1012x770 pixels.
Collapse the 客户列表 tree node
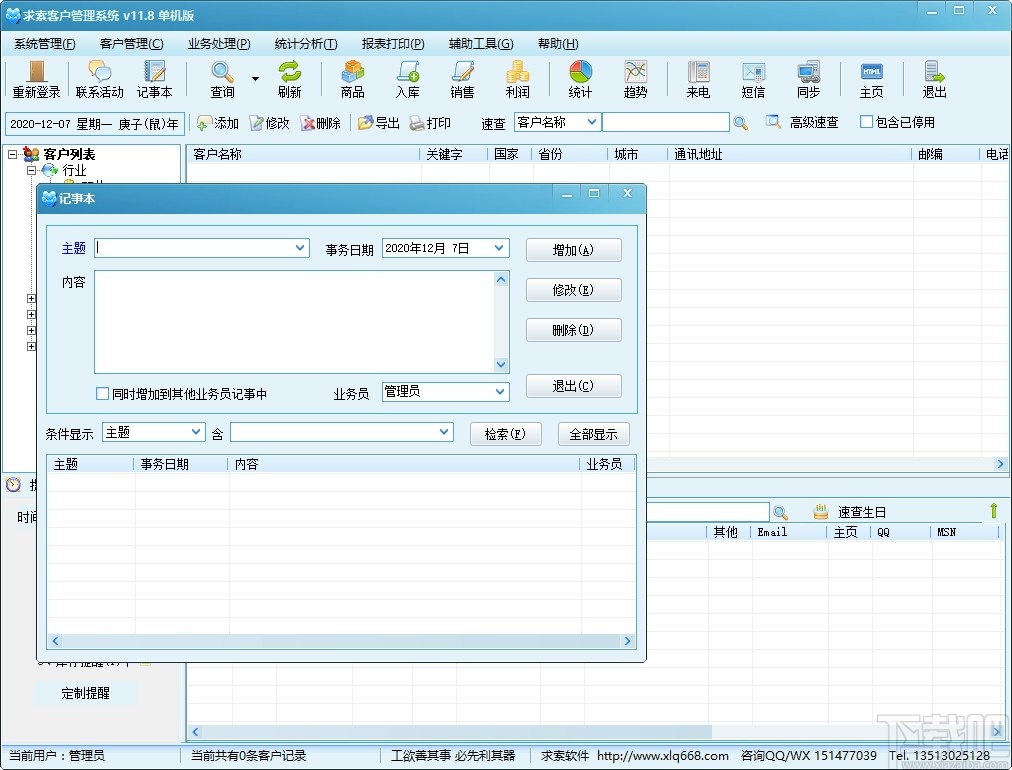pos(12,154)
